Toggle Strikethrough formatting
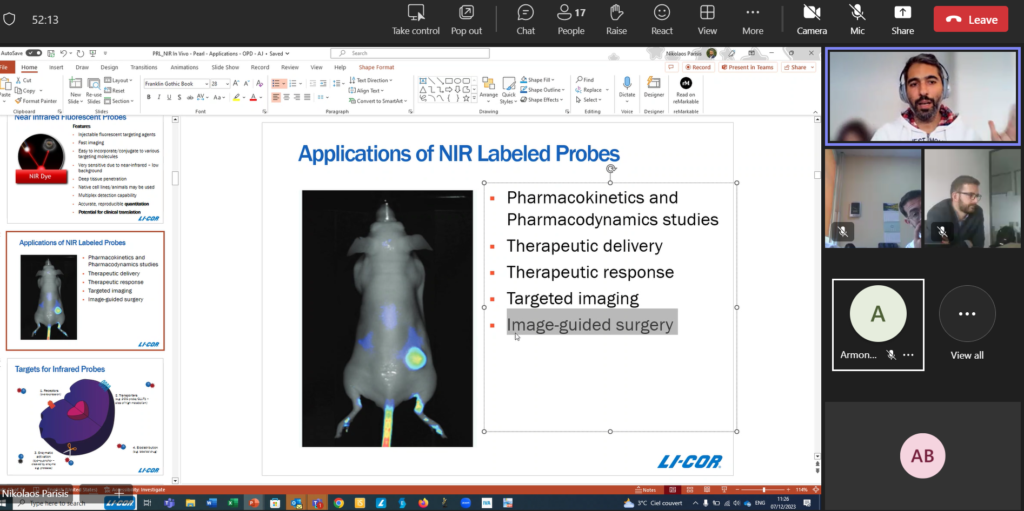Image resolution: width=1024 pixels, height=511 pixels. (190, 97)
